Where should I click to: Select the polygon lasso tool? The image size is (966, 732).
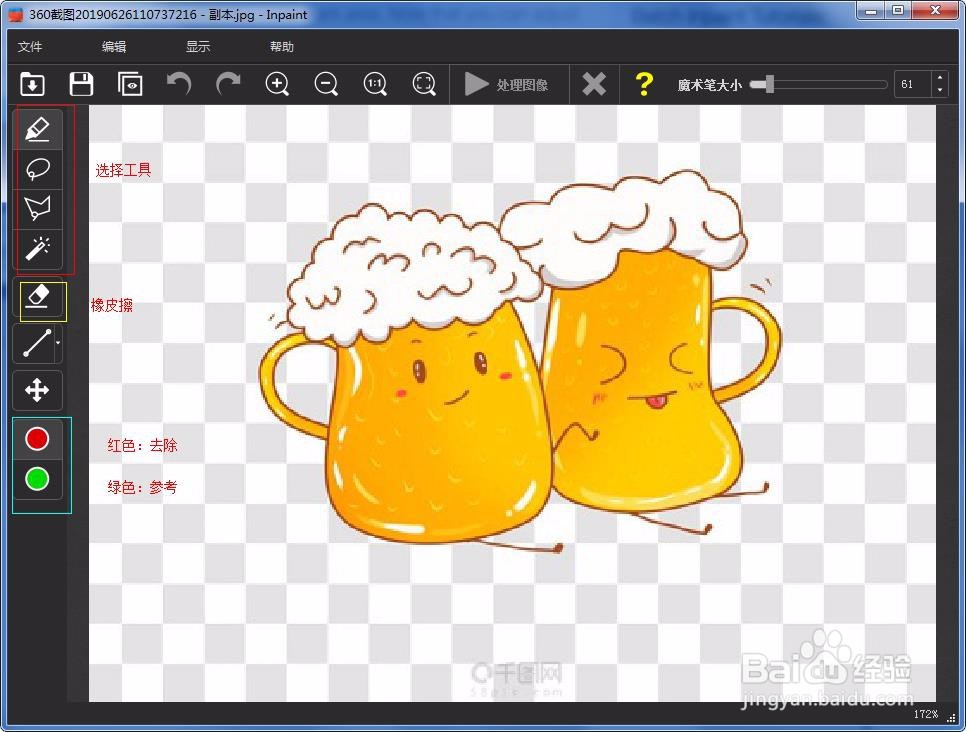37,209
